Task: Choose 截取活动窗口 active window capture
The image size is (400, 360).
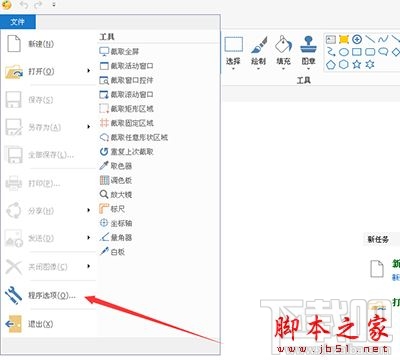Action: pos(127,66)
